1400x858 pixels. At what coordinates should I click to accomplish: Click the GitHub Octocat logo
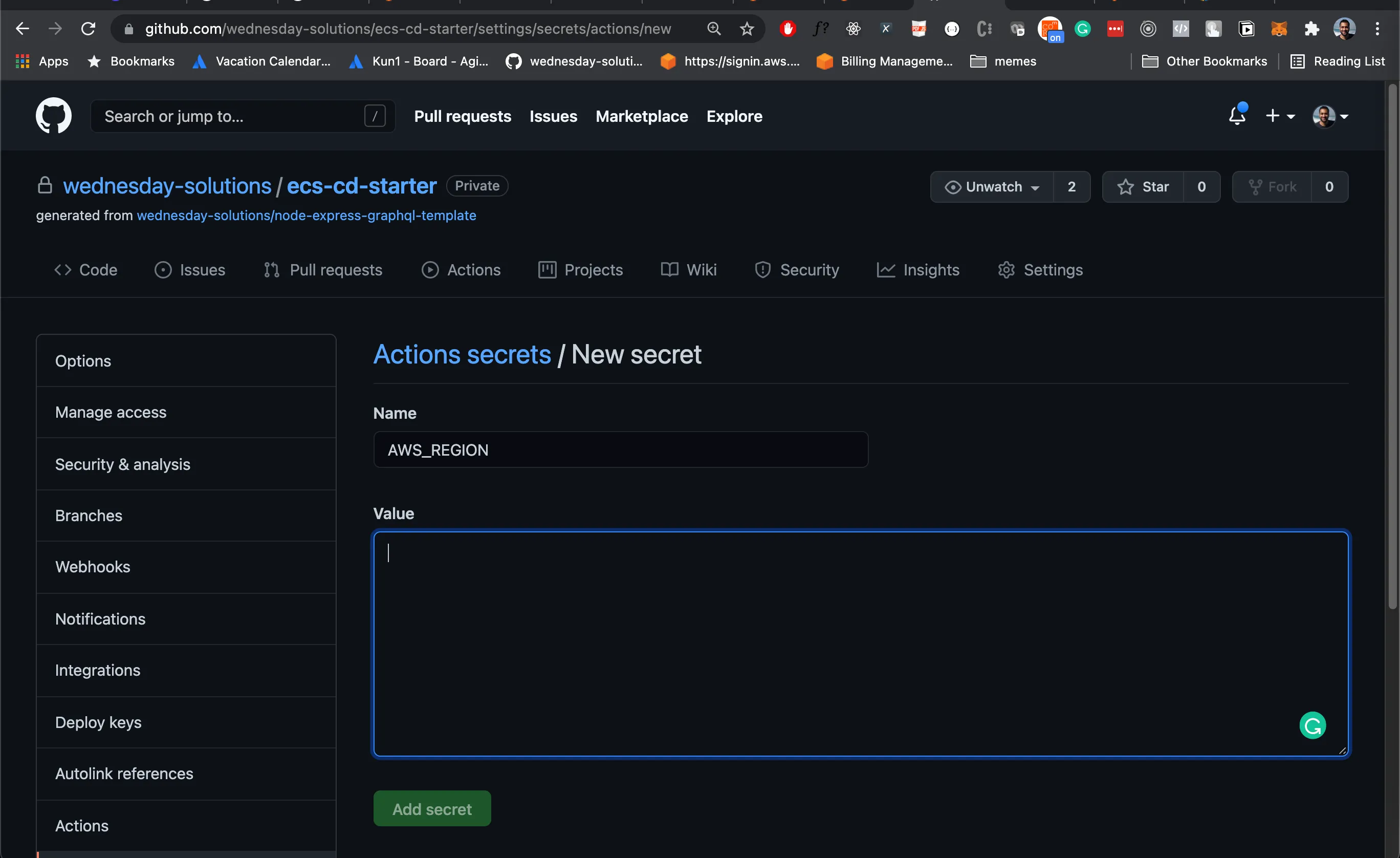pos(53,116)
